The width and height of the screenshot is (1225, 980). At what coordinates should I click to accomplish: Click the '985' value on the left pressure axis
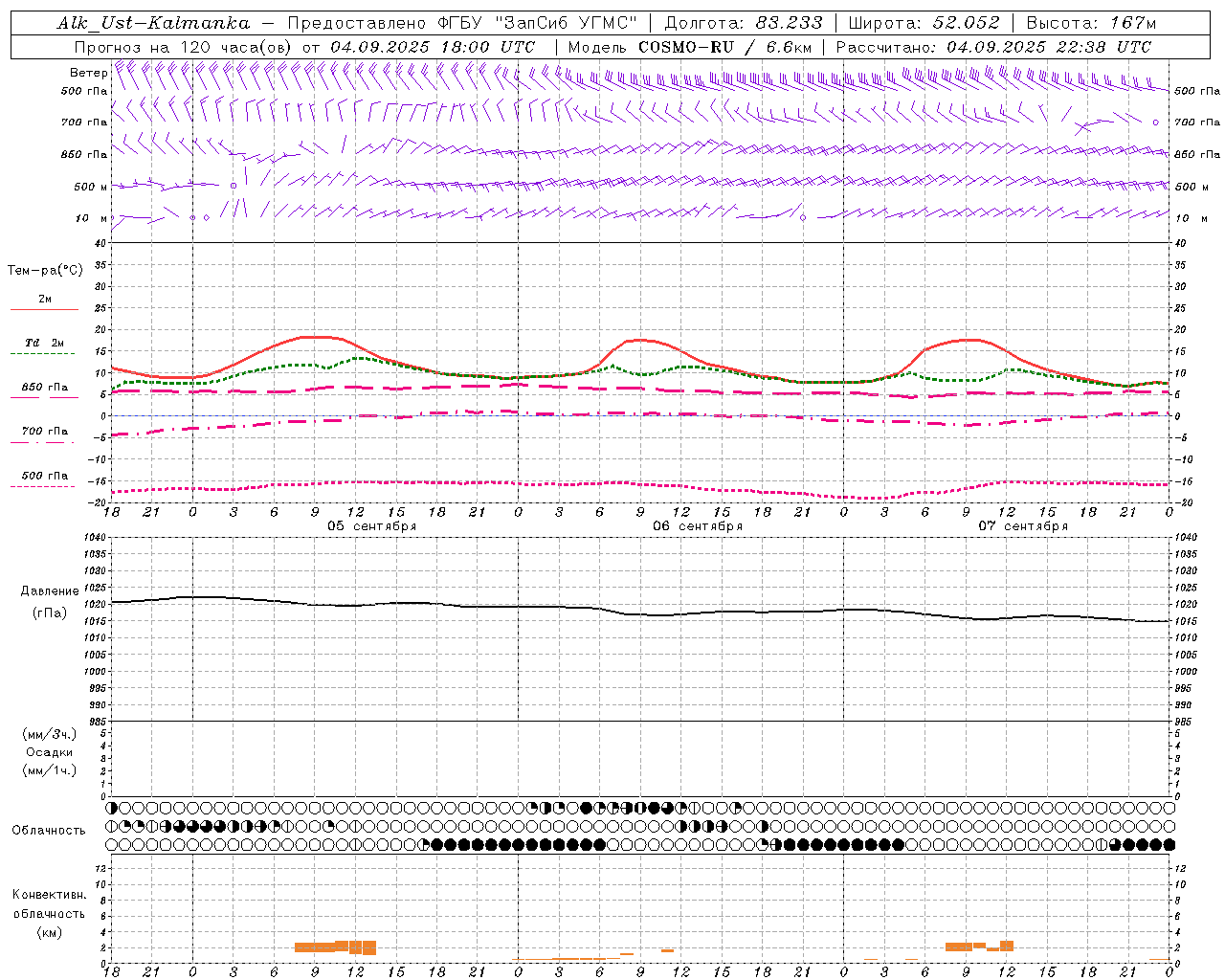click(x=98, y=722)
